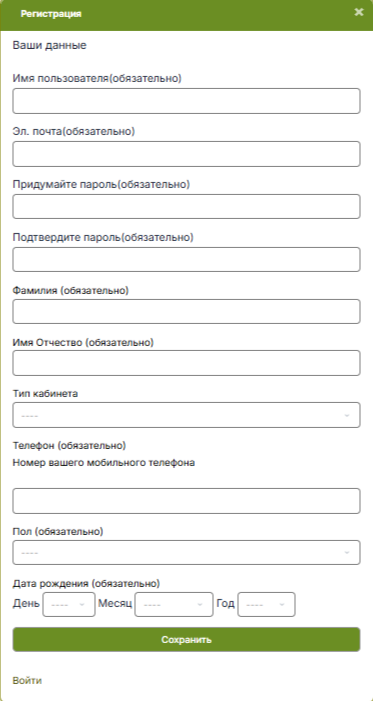Click into the Фамилия field
Screen dimensions: 373x701
[186, 312]
